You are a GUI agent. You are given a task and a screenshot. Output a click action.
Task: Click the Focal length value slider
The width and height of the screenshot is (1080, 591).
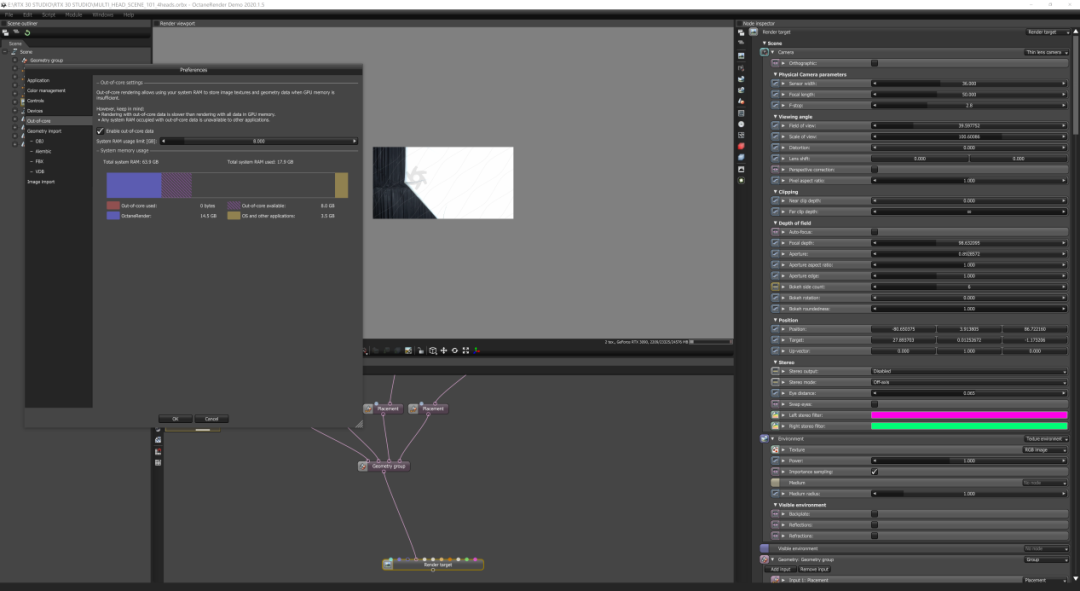(x=969, y=94)
